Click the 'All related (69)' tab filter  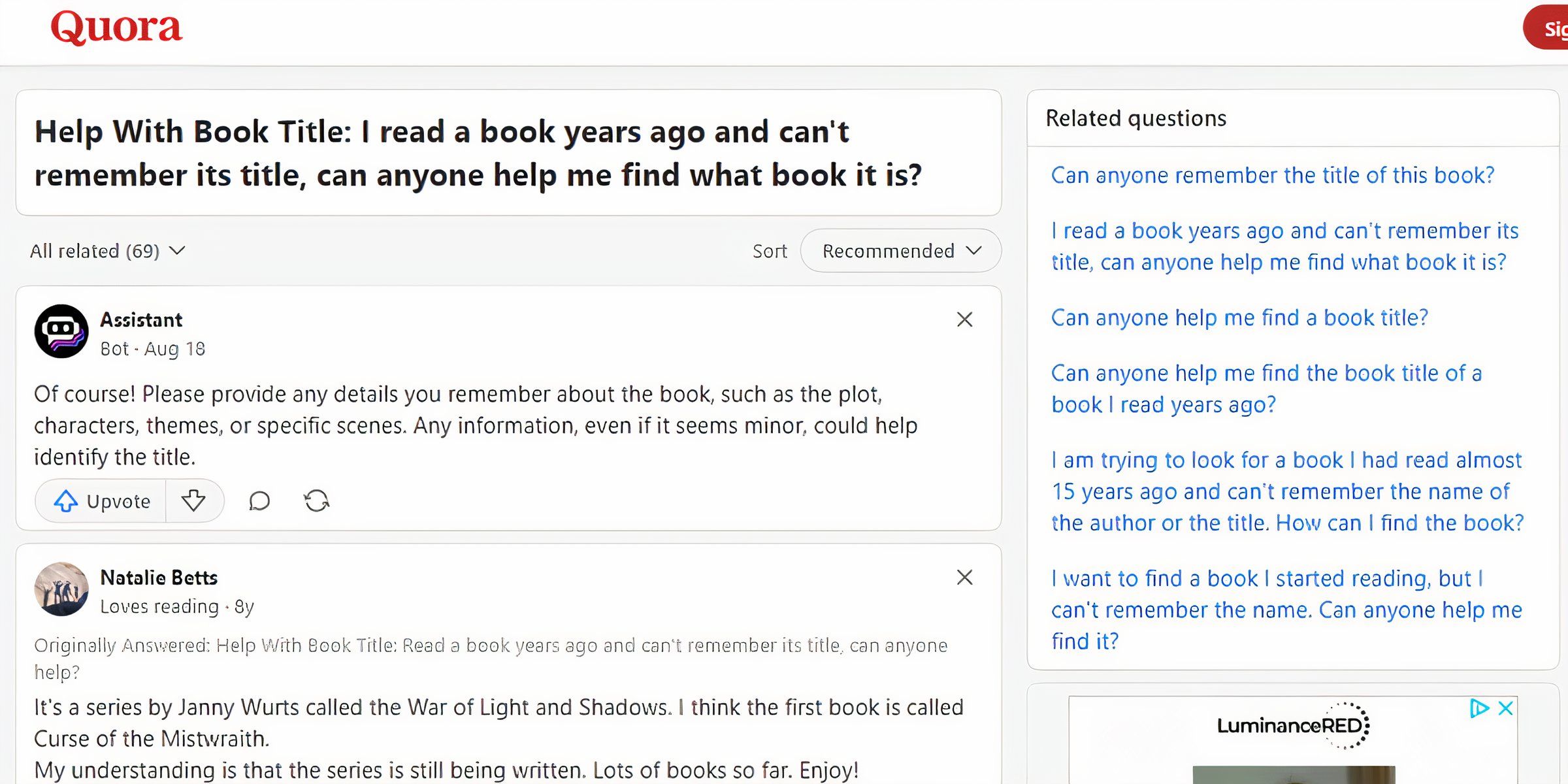pos(107,250)
